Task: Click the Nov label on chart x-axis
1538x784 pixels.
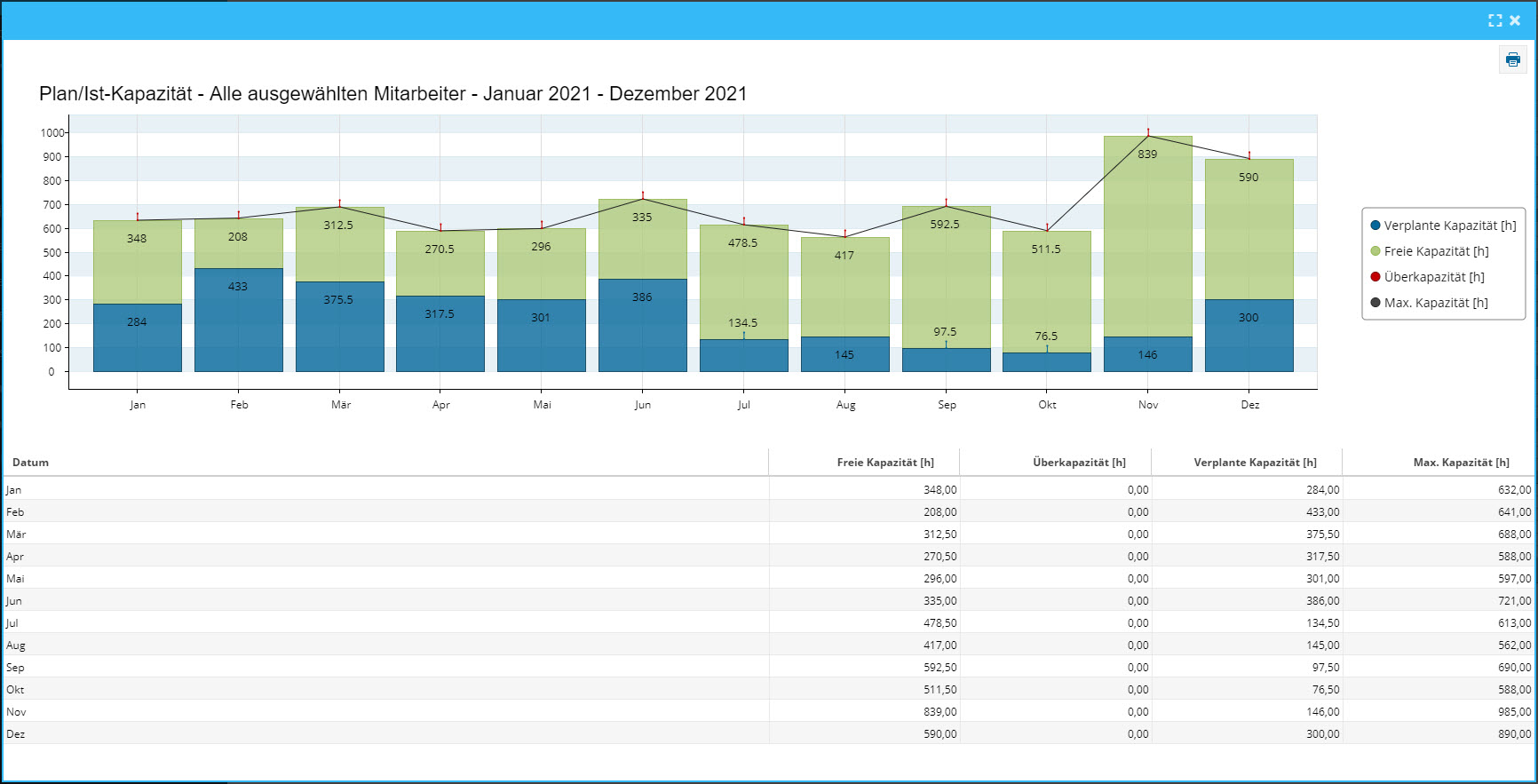Action: [1148, 405]
